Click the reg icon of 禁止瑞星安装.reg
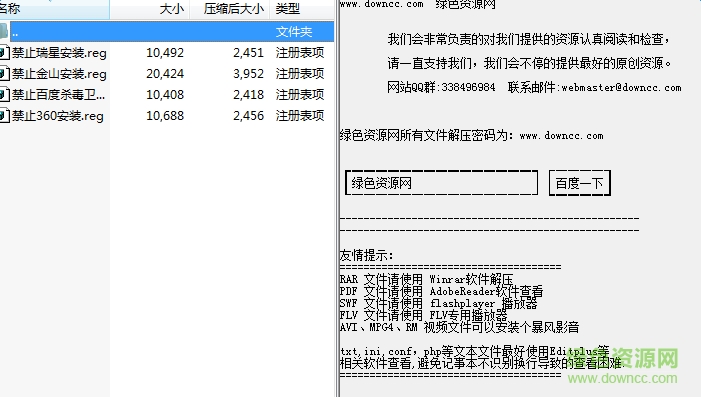 point(4,53)
